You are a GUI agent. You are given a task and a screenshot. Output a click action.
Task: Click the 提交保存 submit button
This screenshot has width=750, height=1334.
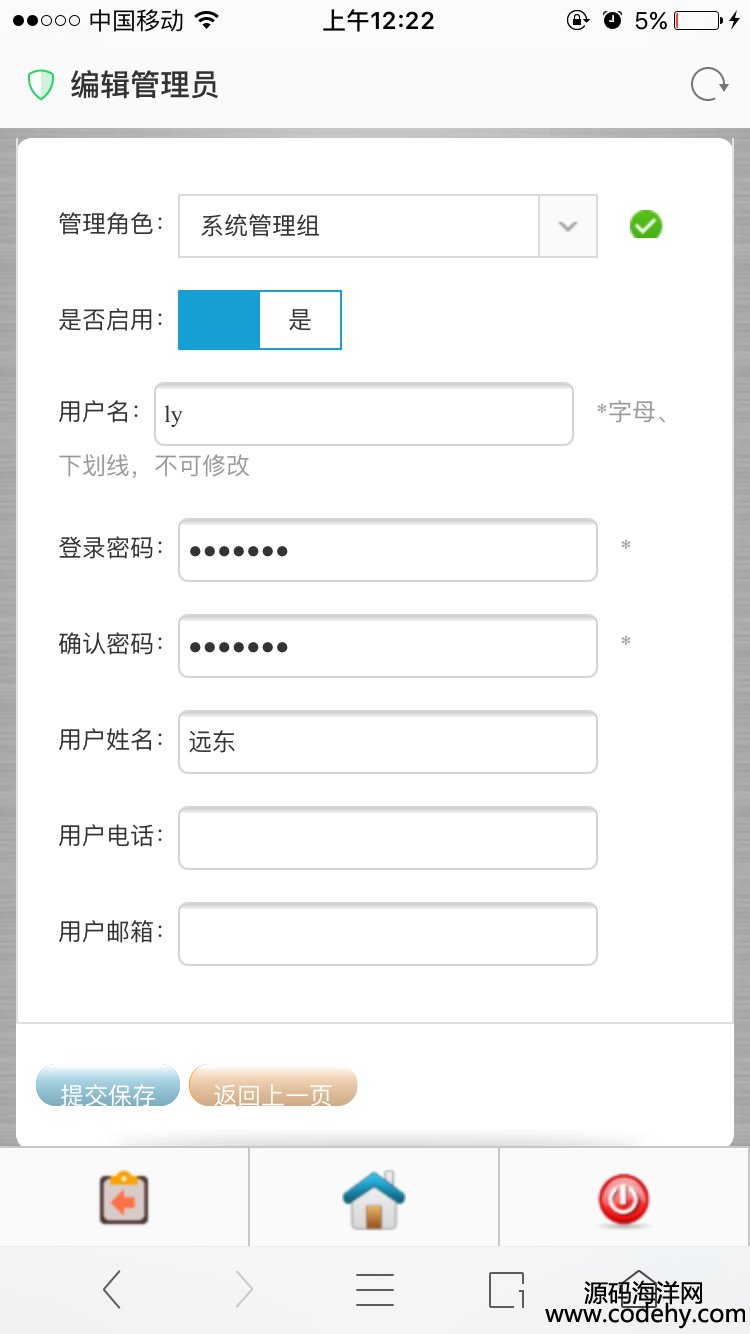[108, 1088]
